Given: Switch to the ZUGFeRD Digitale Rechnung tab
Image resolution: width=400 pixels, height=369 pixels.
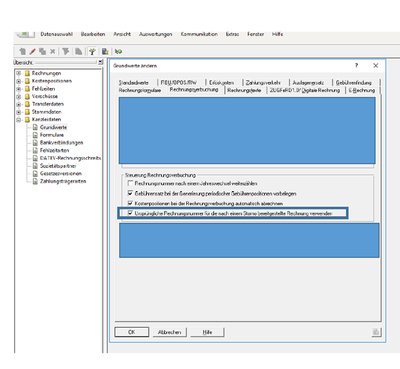Looking at the screenshot, I should tap(305, 90).
